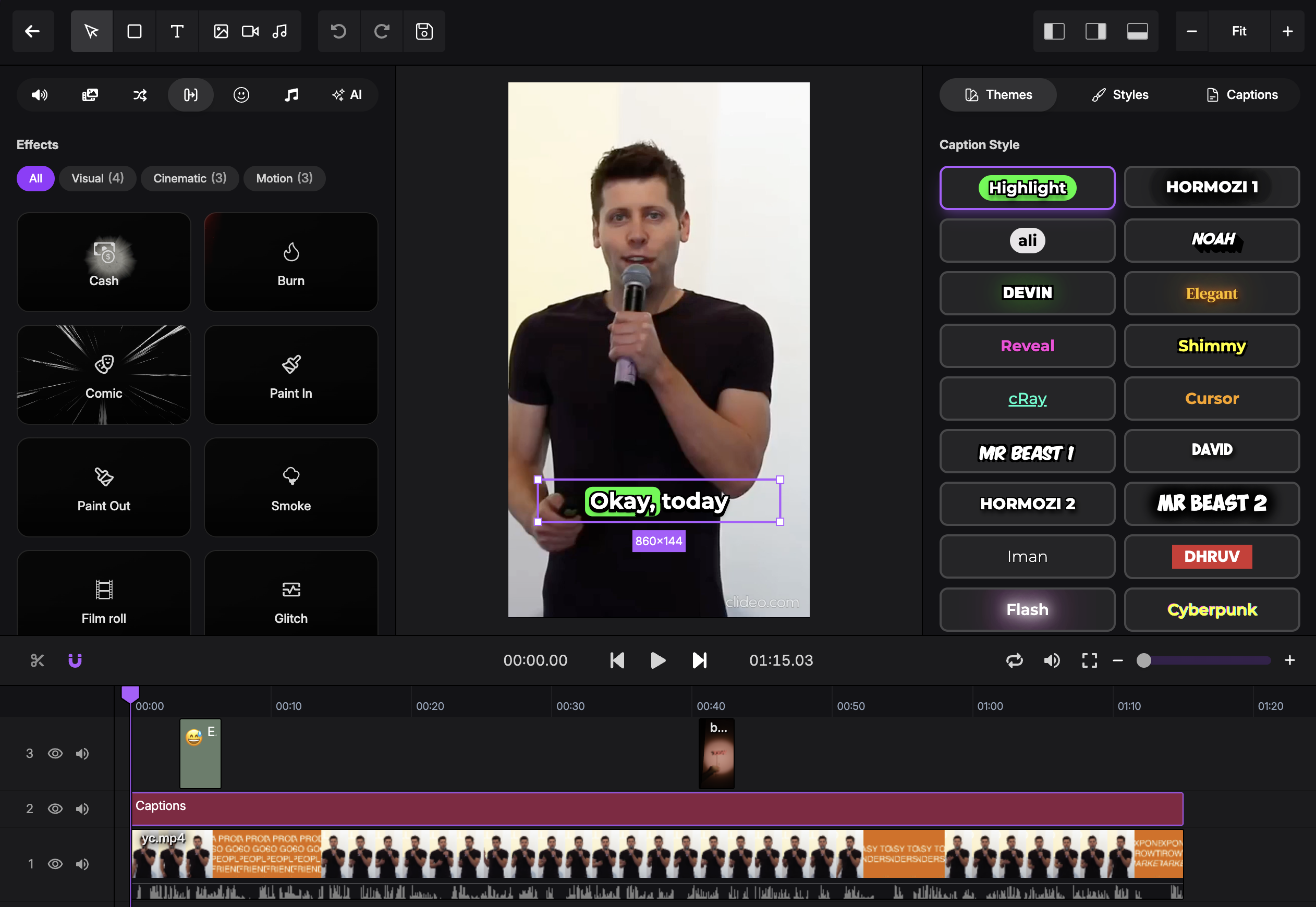The width and height of the screenshot is (1316, 907).
Task: Filter effects by Cinematic category
Action: 190,178
